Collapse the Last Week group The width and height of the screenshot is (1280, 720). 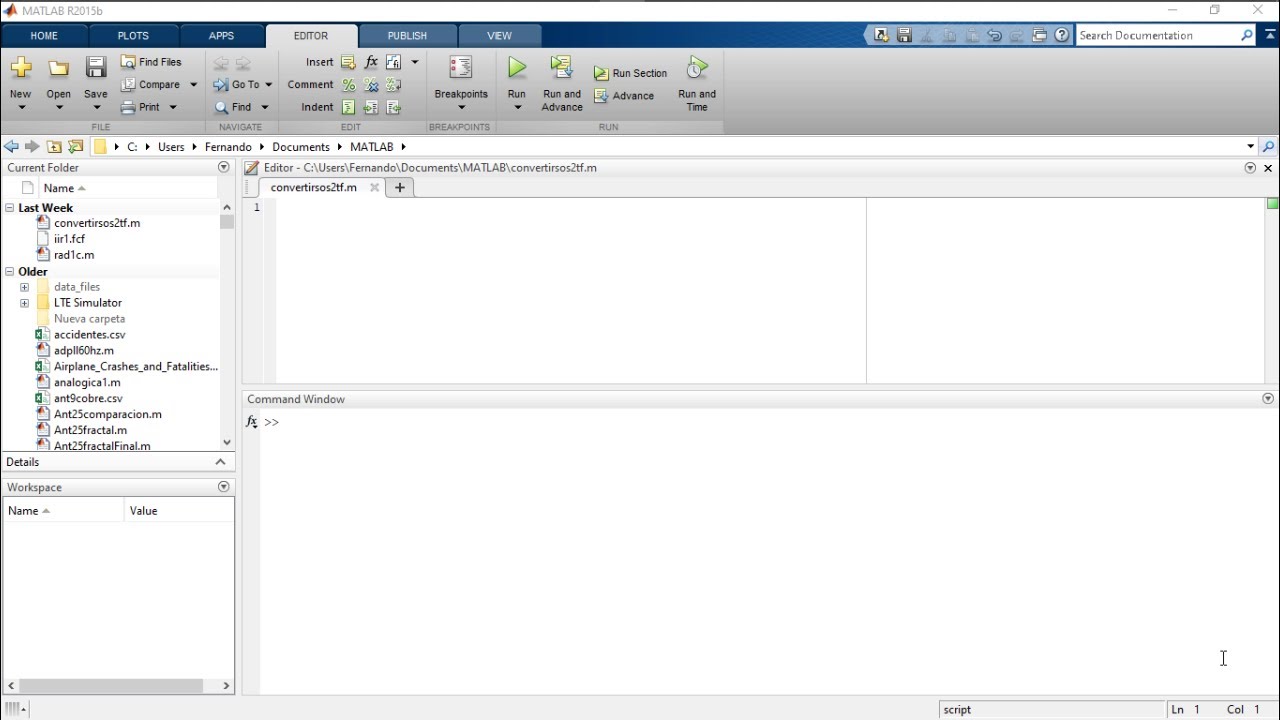(x=9, y=208)
